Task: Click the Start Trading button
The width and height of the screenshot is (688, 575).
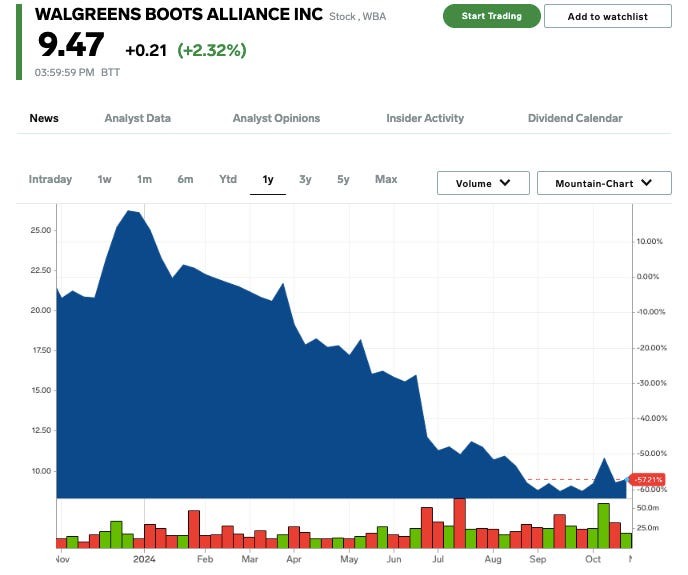Action: click(x=490, y=16)
